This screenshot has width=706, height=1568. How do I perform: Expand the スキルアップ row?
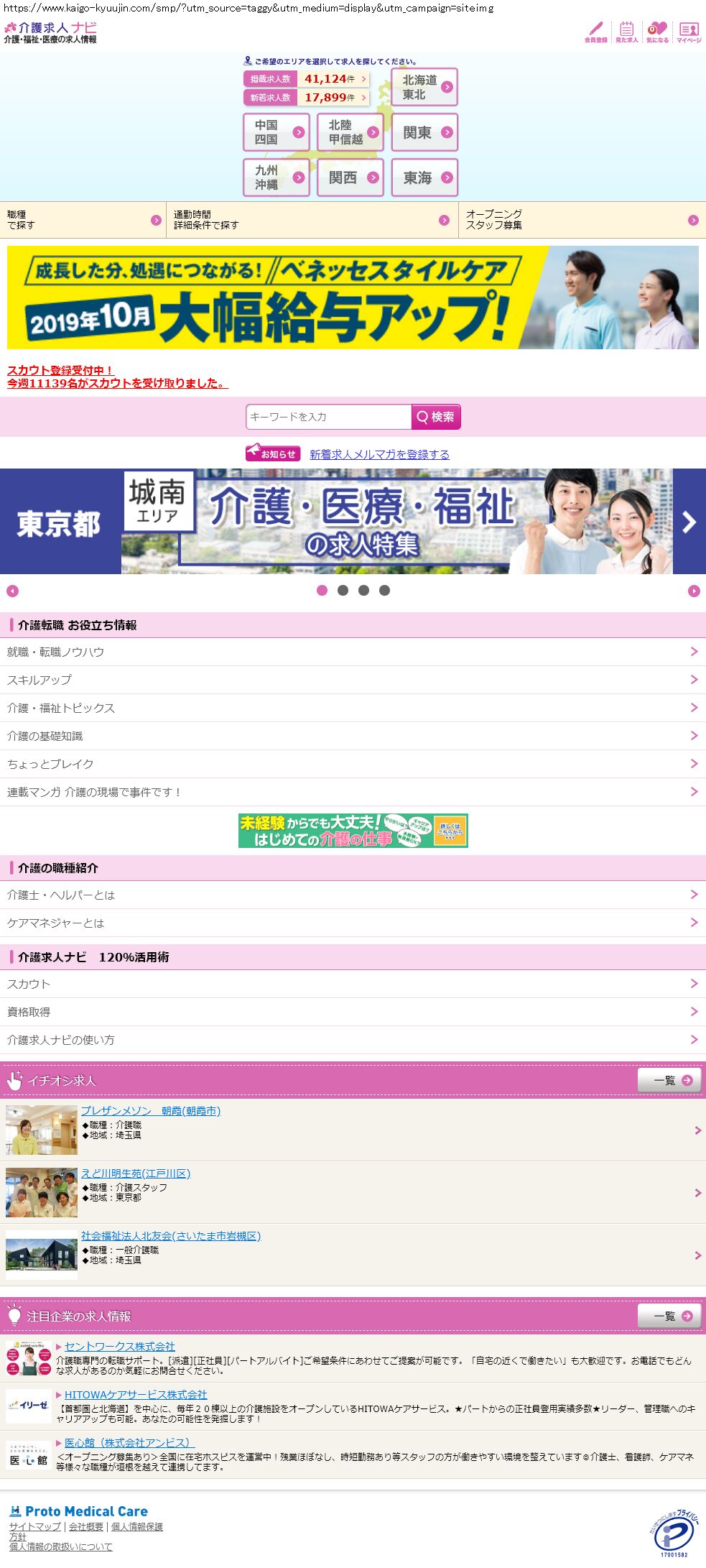point(353,680)
